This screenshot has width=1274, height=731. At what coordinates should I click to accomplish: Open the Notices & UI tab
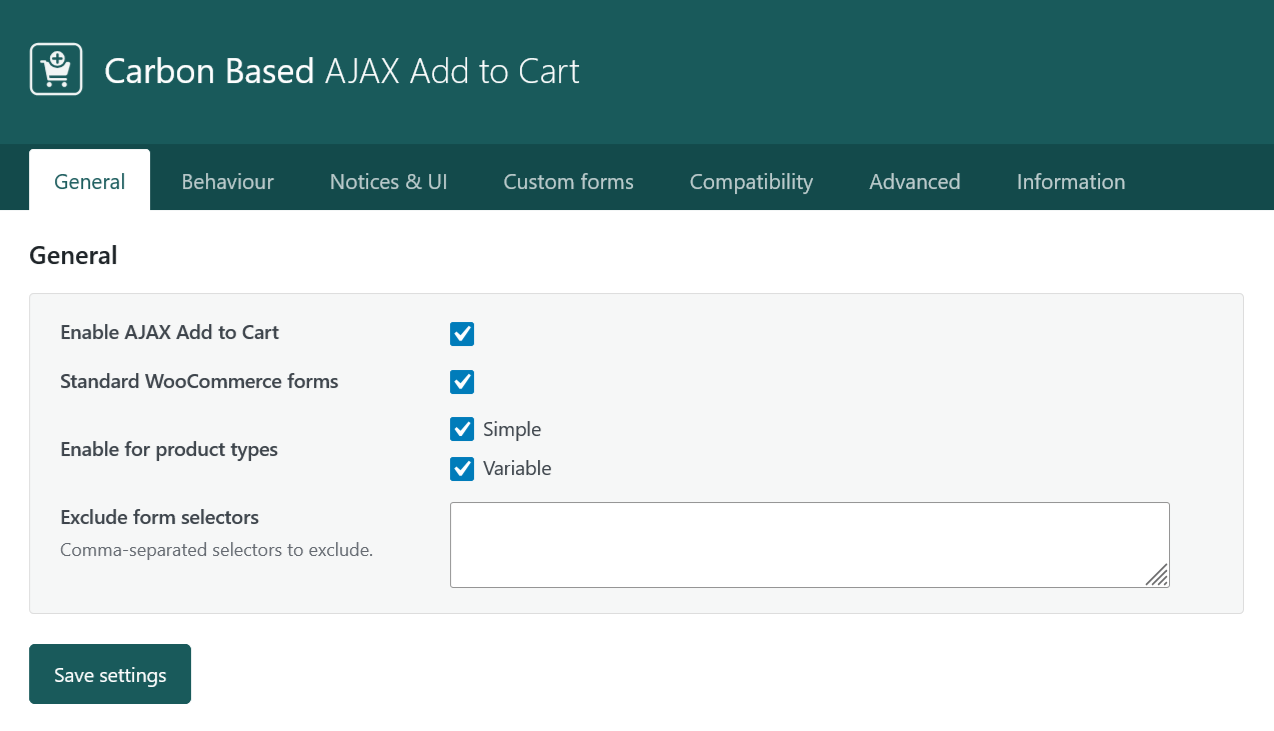click(x=389, y=181)
